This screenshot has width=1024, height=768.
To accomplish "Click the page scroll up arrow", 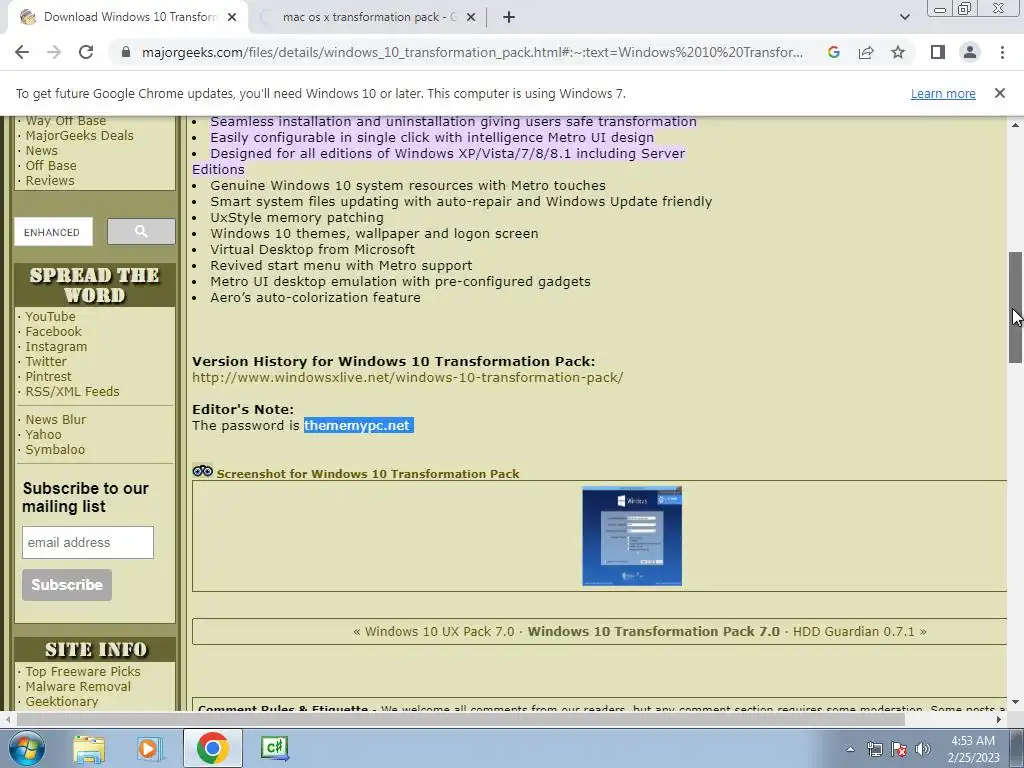I will pos(1015,124).
